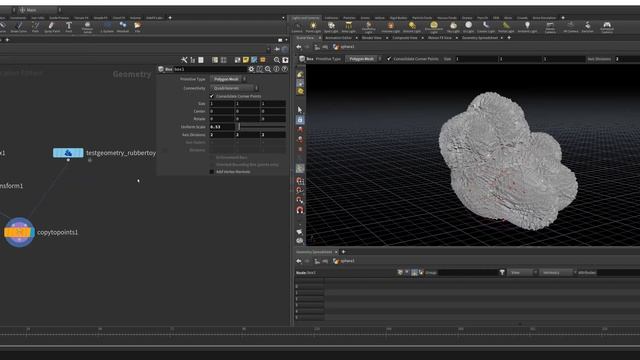Click the Gamepad Camera shelf tool
The image size is (640, 360).
pyautogui.click(x=607, y=27)
